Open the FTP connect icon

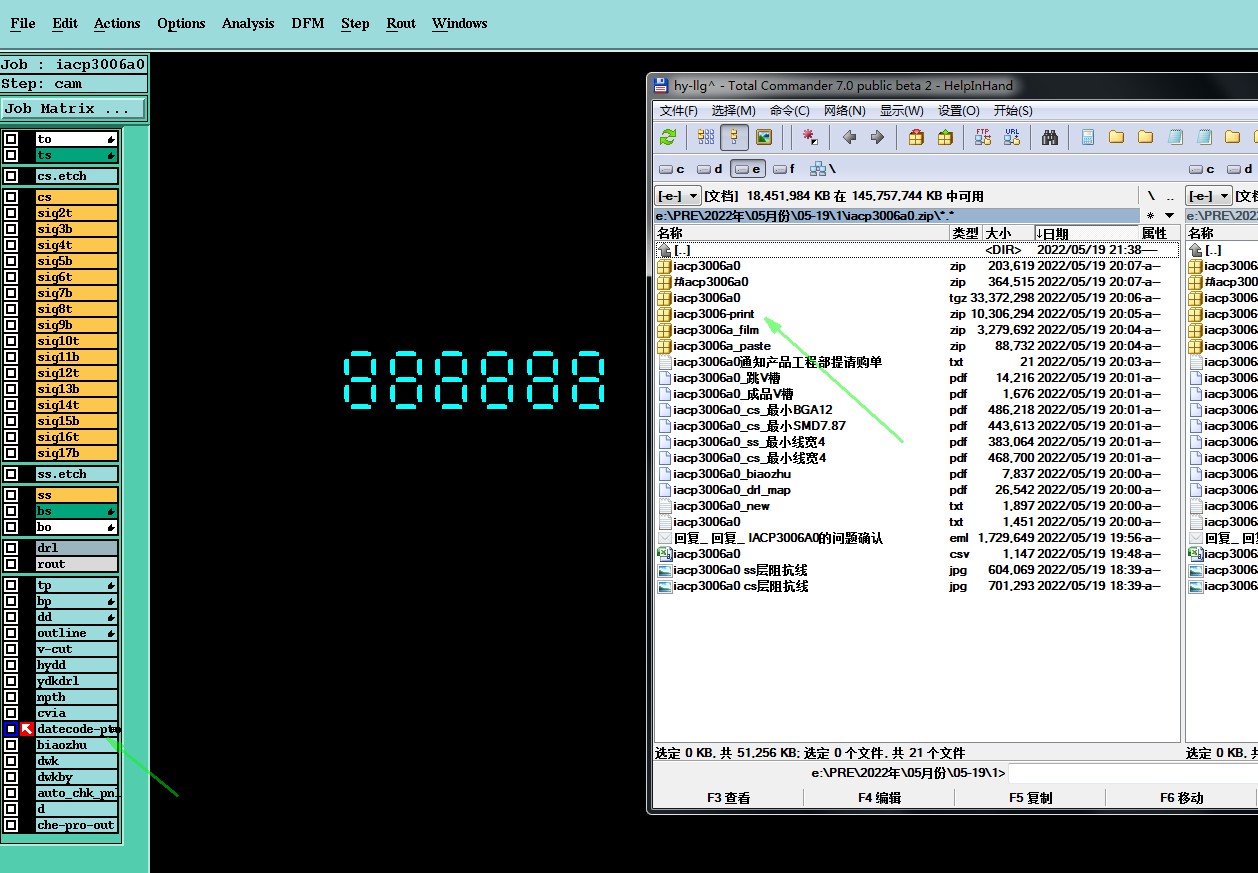click(983, 137)
